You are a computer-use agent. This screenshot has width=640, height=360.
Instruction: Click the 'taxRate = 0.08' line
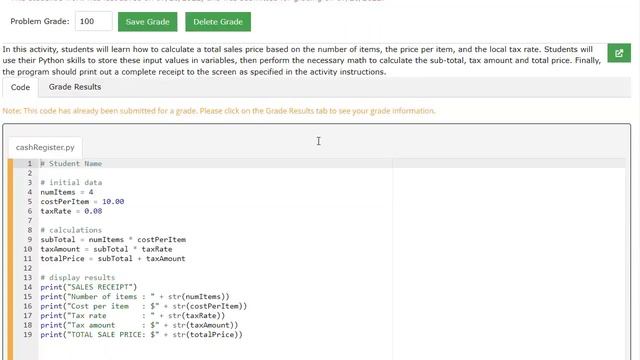point(71,211)
